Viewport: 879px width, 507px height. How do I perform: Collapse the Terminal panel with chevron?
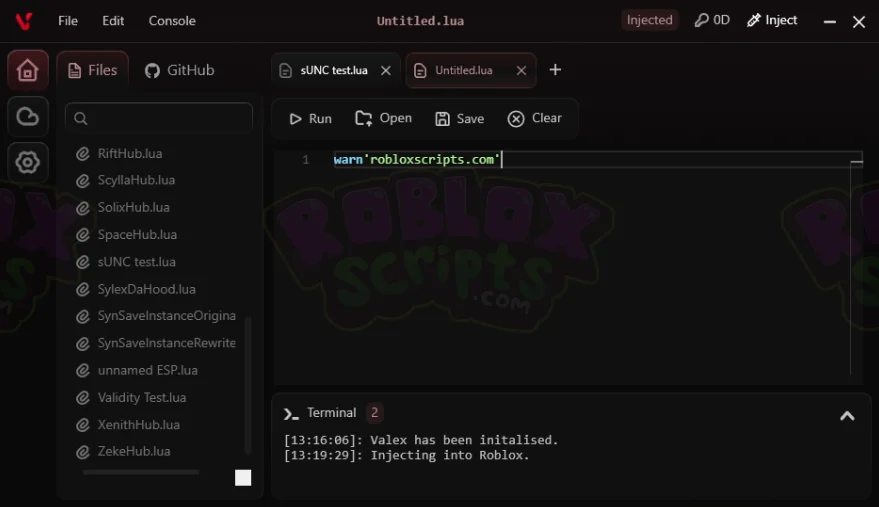pos(847,416)
